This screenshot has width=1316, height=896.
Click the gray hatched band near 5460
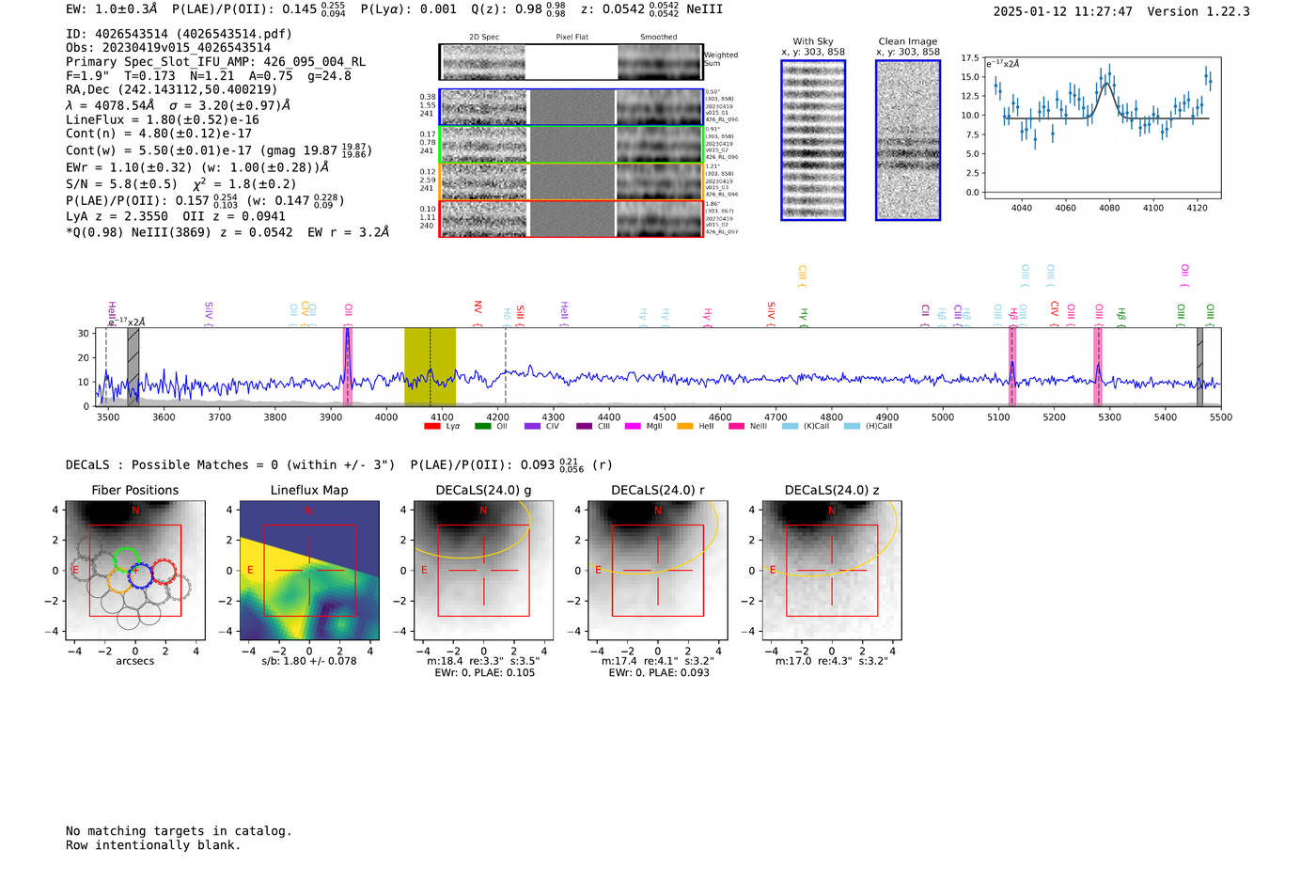(x=1199, y=367)
